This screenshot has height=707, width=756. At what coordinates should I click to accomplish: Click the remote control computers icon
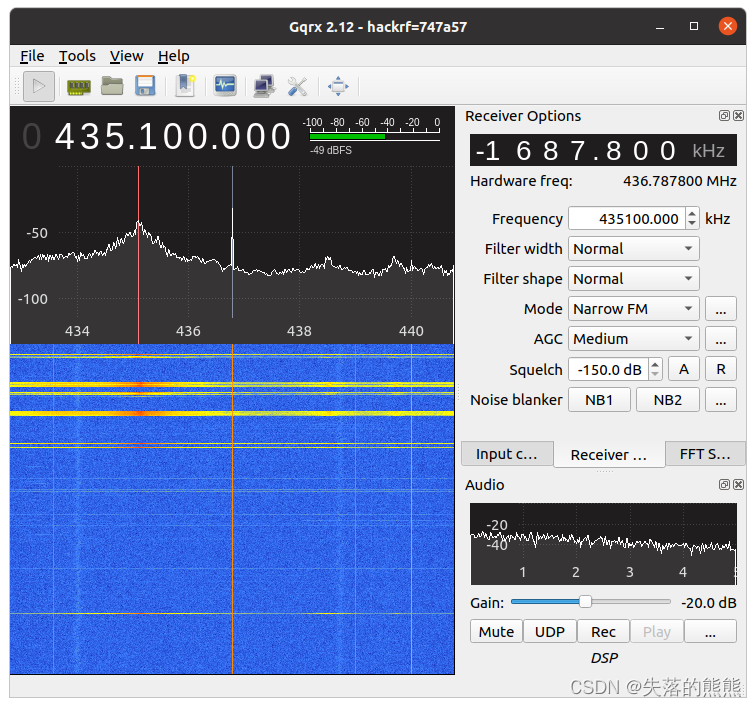pyautogui.click(x=265, y=86)
